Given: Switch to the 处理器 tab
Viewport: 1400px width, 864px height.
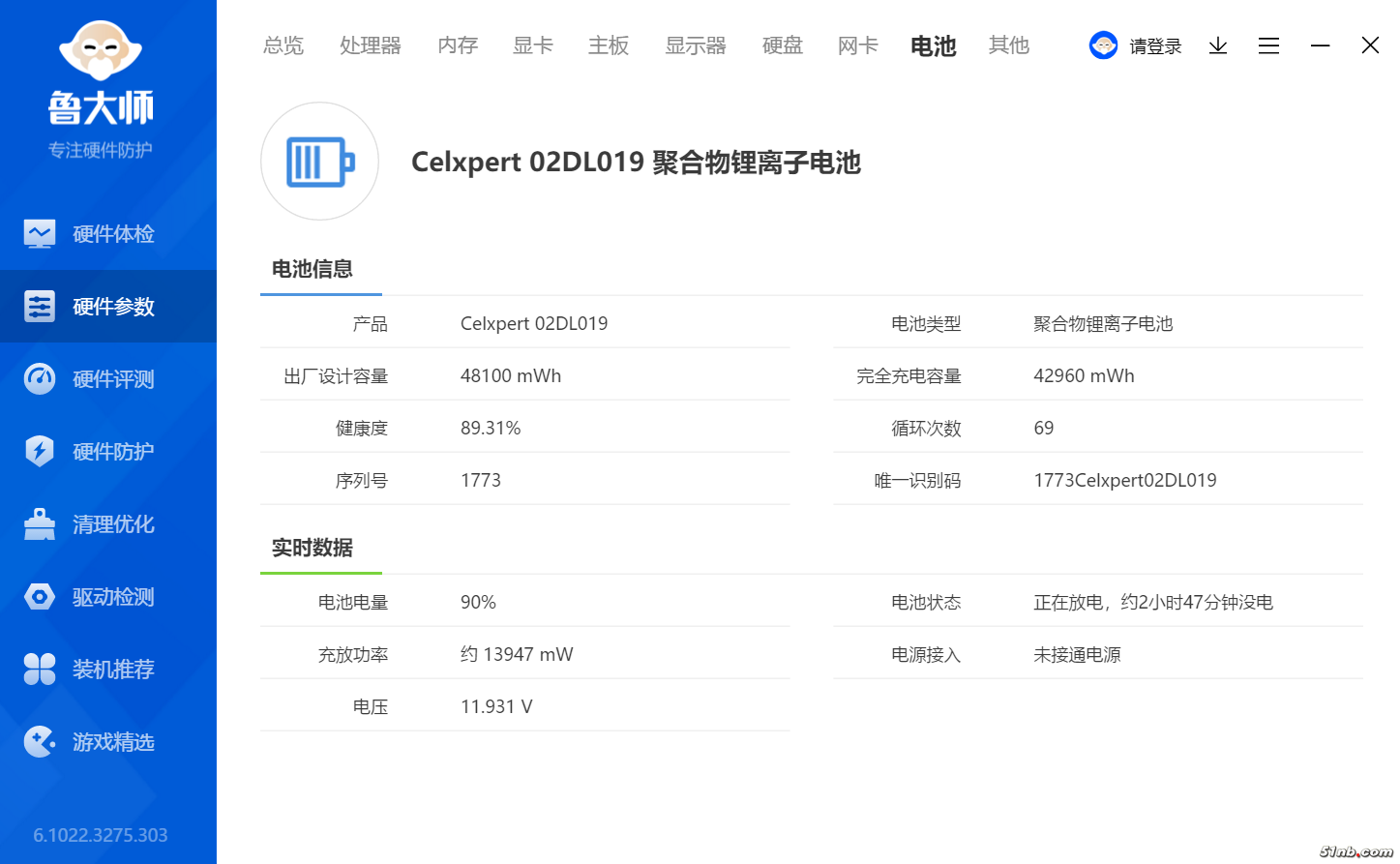Looking at the screenshot, I should [371, 45].
